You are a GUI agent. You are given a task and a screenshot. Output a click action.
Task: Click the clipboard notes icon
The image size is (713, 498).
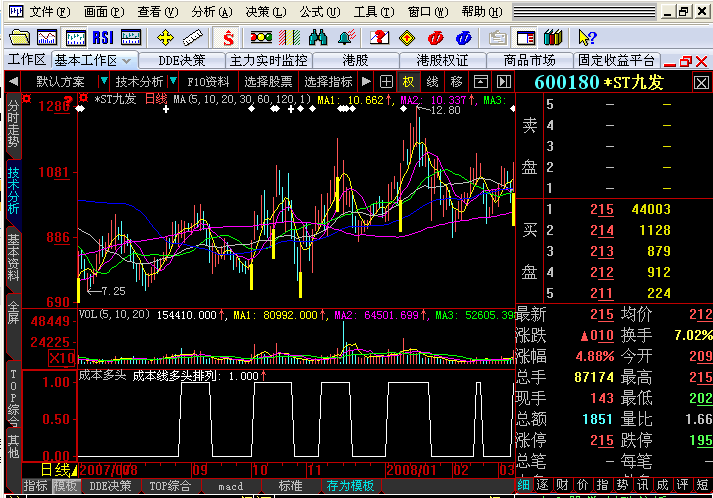(498, 37)
